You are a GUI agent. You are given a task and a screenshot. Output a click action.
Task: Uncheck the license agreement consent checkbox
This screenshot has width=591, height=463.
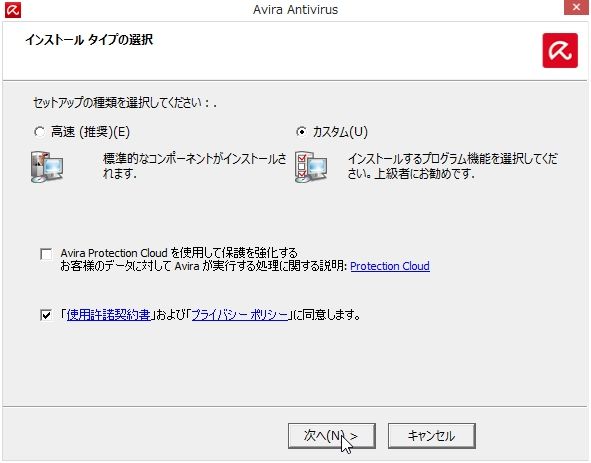click(46, 314)
